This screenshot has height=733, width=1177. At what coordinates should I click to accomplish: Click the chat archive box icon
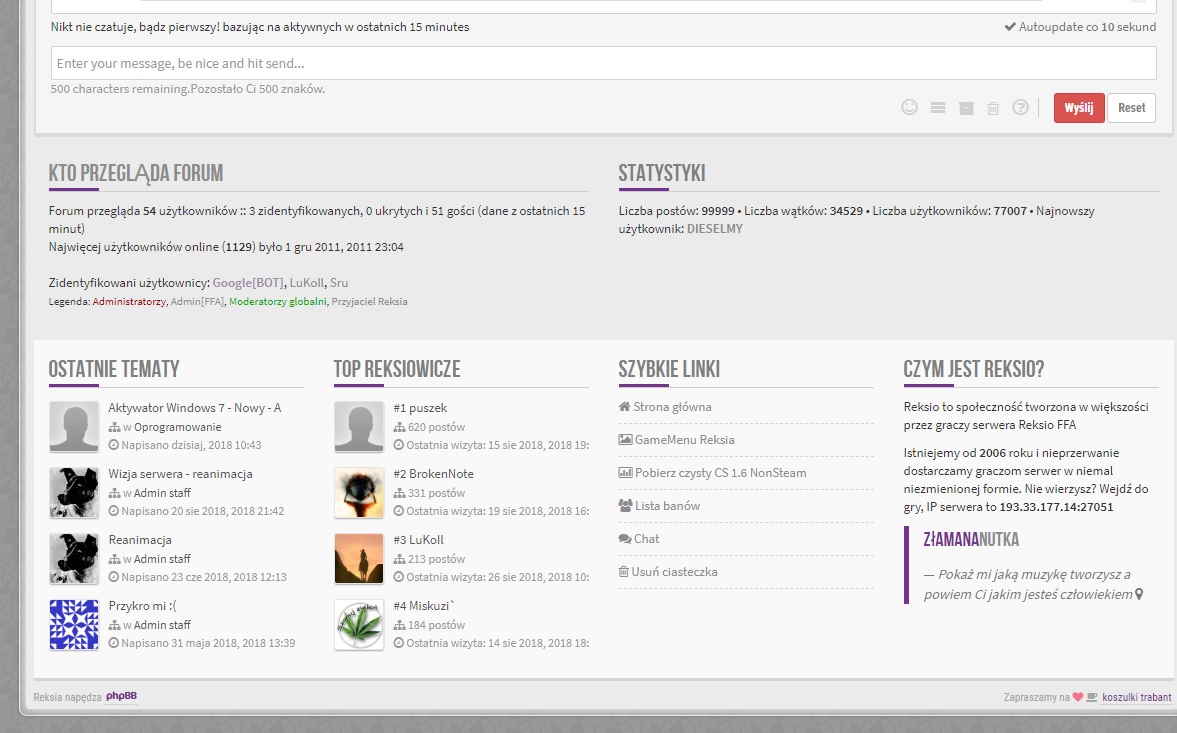tap(966, 108)
